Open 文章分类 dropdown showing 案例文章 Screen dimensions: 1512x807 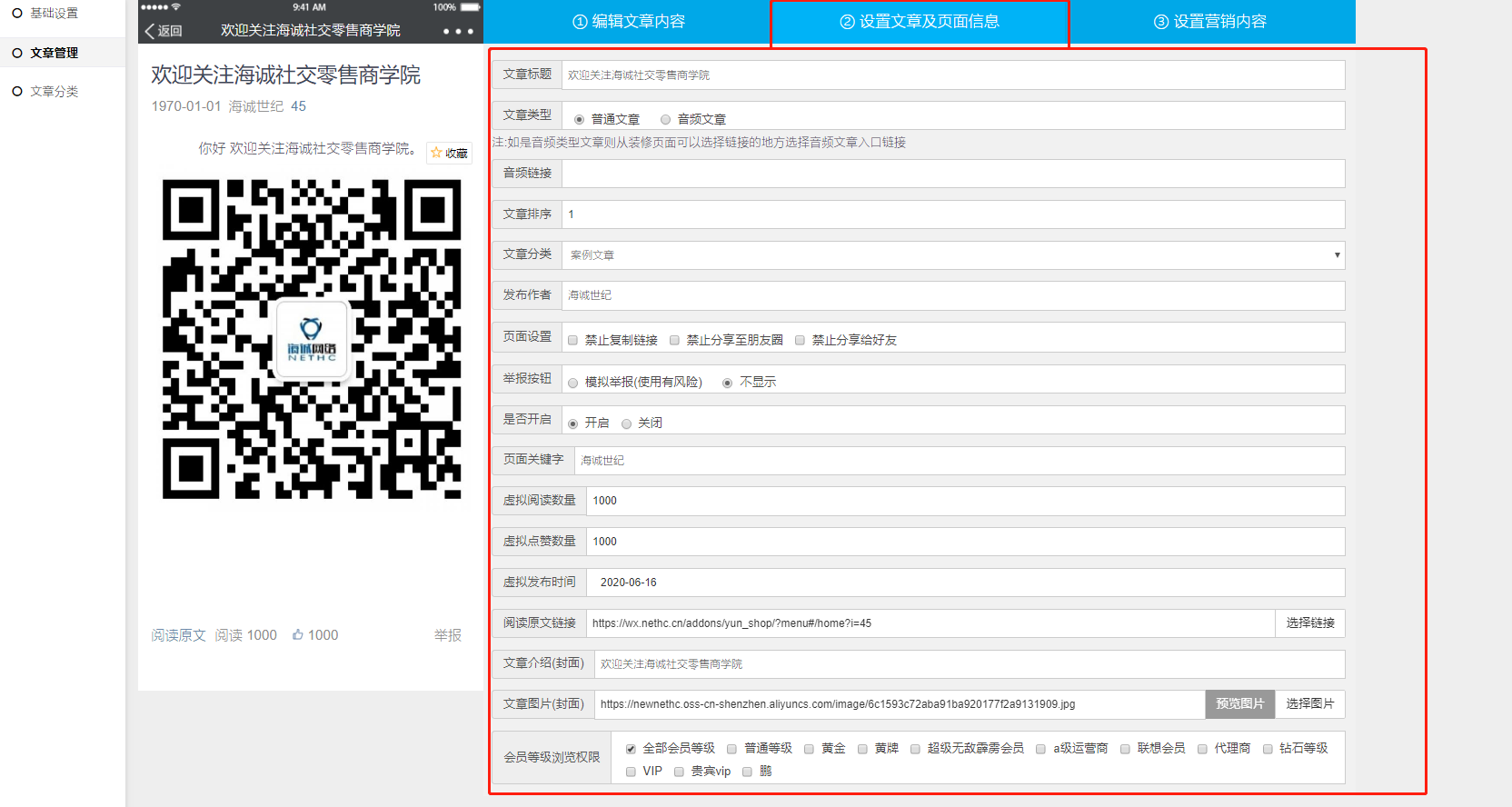[953, 255]
